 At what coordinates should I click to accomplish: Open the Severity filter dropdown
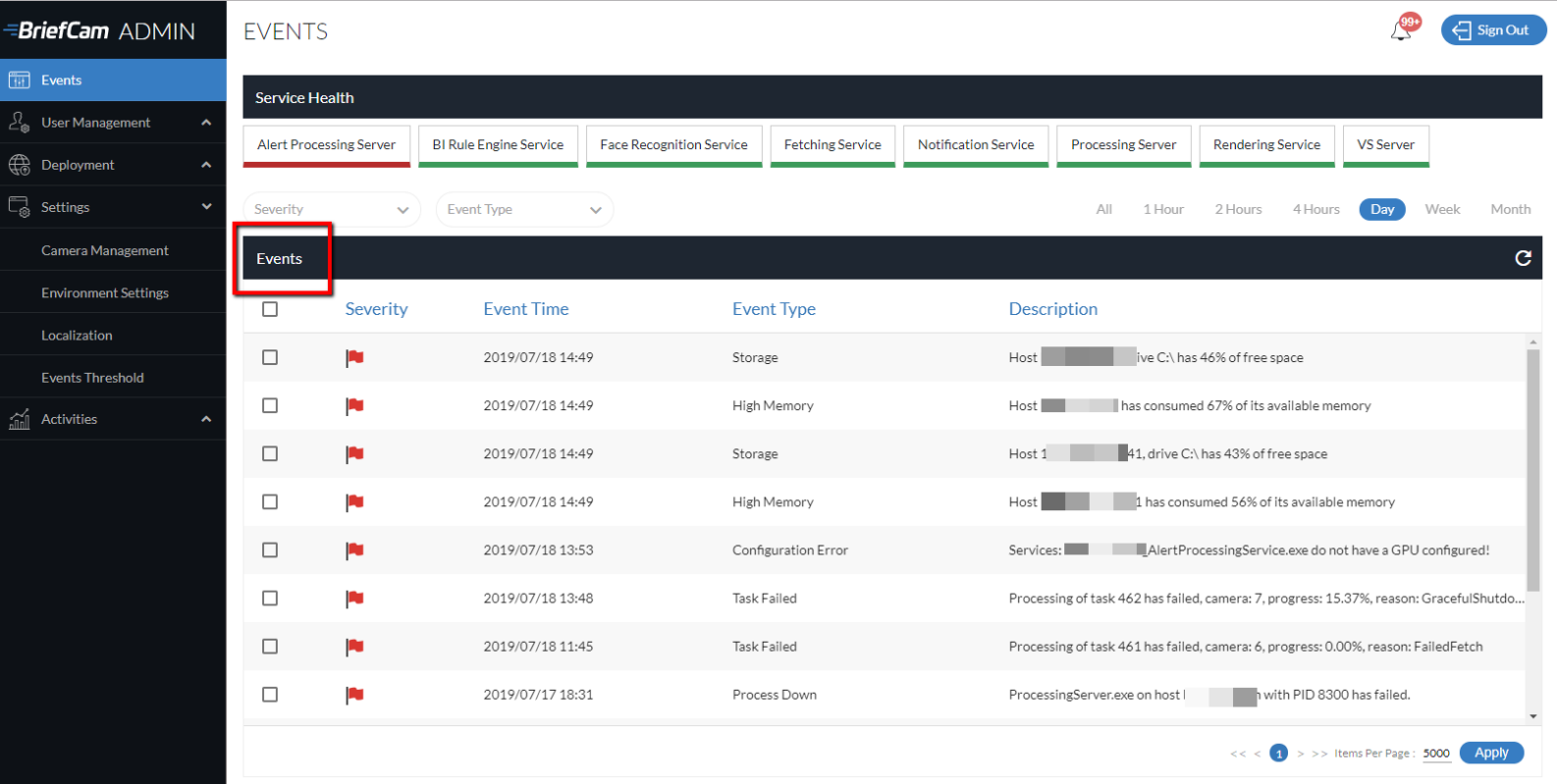(332, 209)
